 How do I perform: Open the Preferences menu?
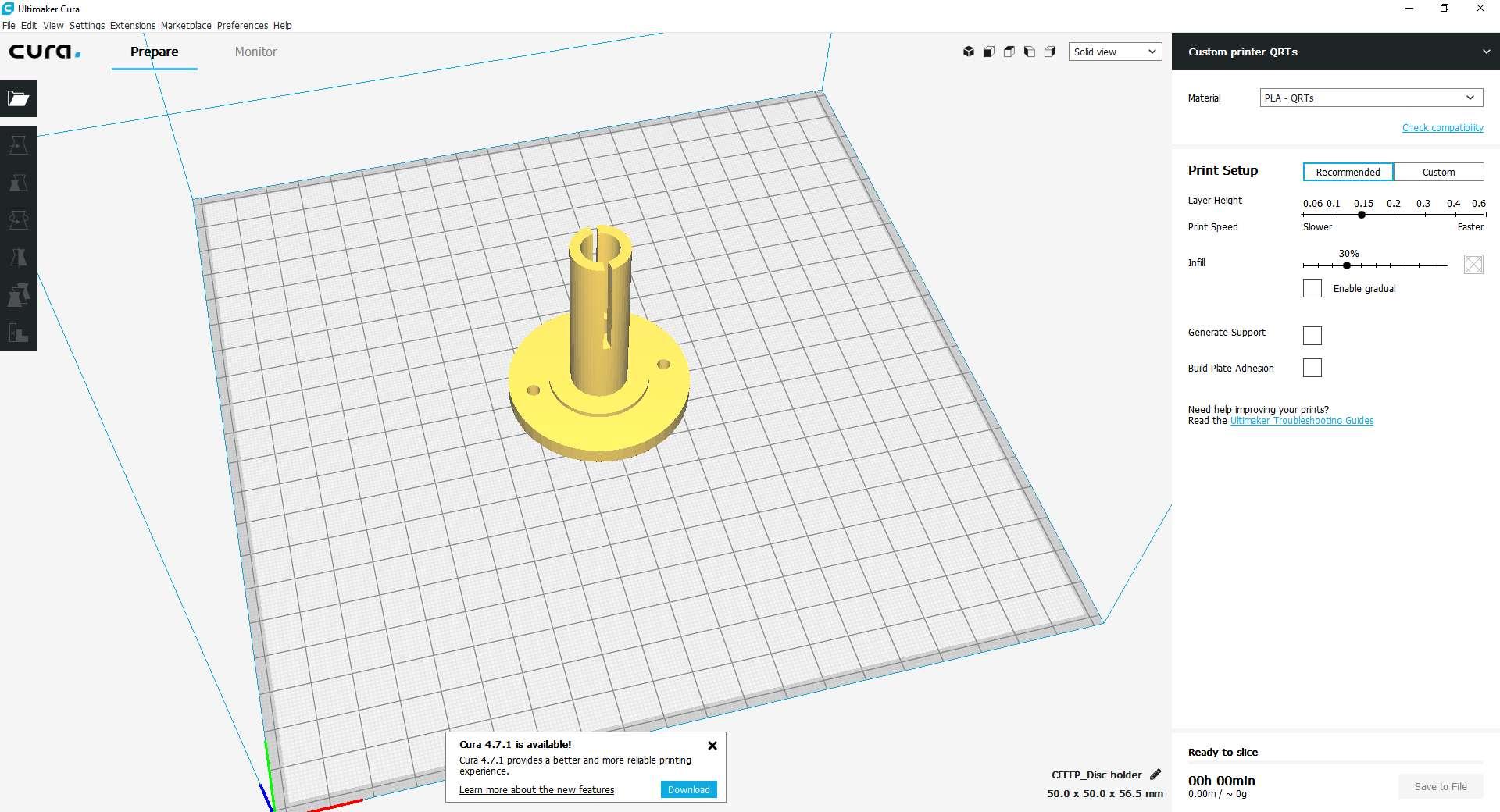[242, 25]
